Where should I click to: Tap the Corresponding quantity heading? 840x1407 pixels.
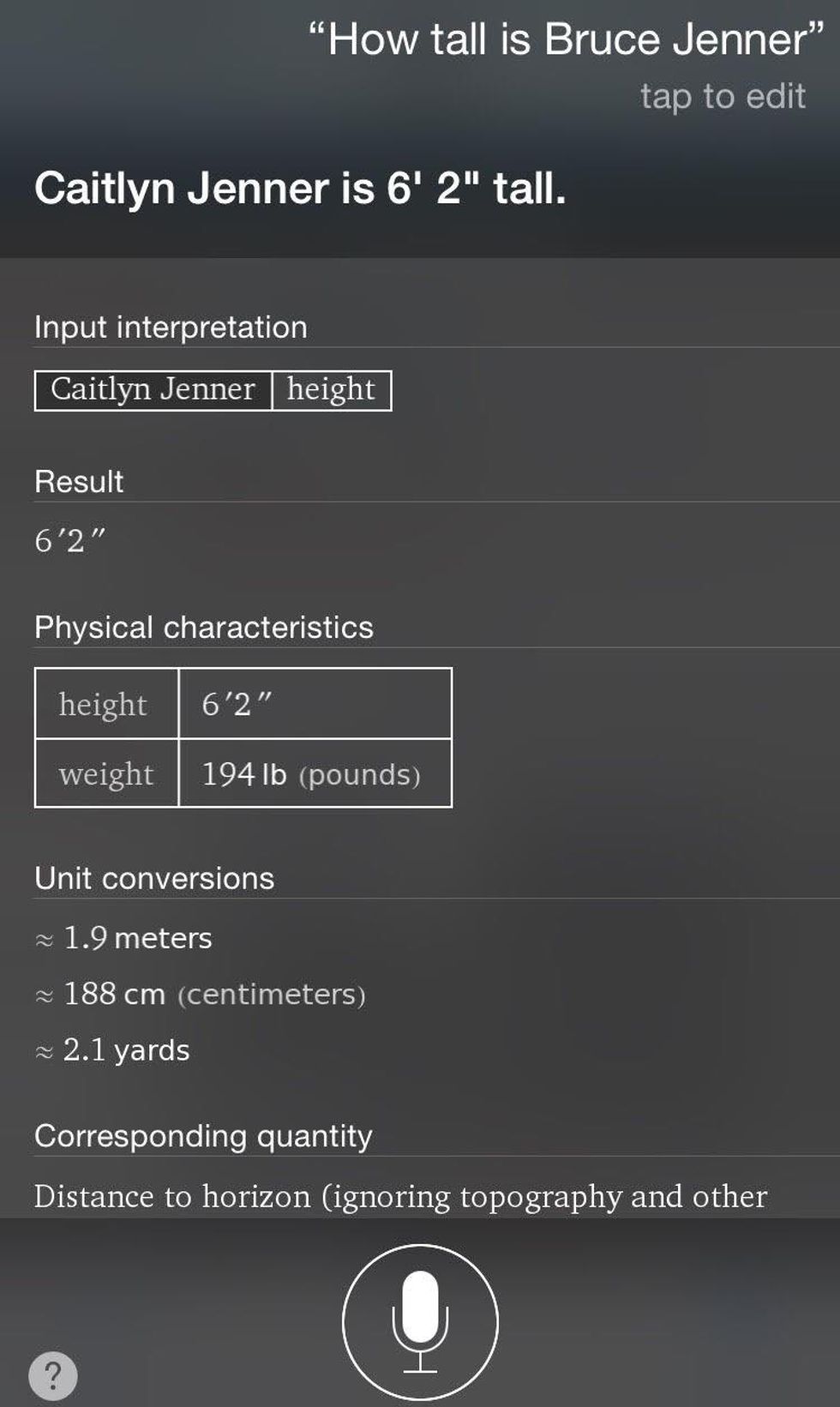203,1136
